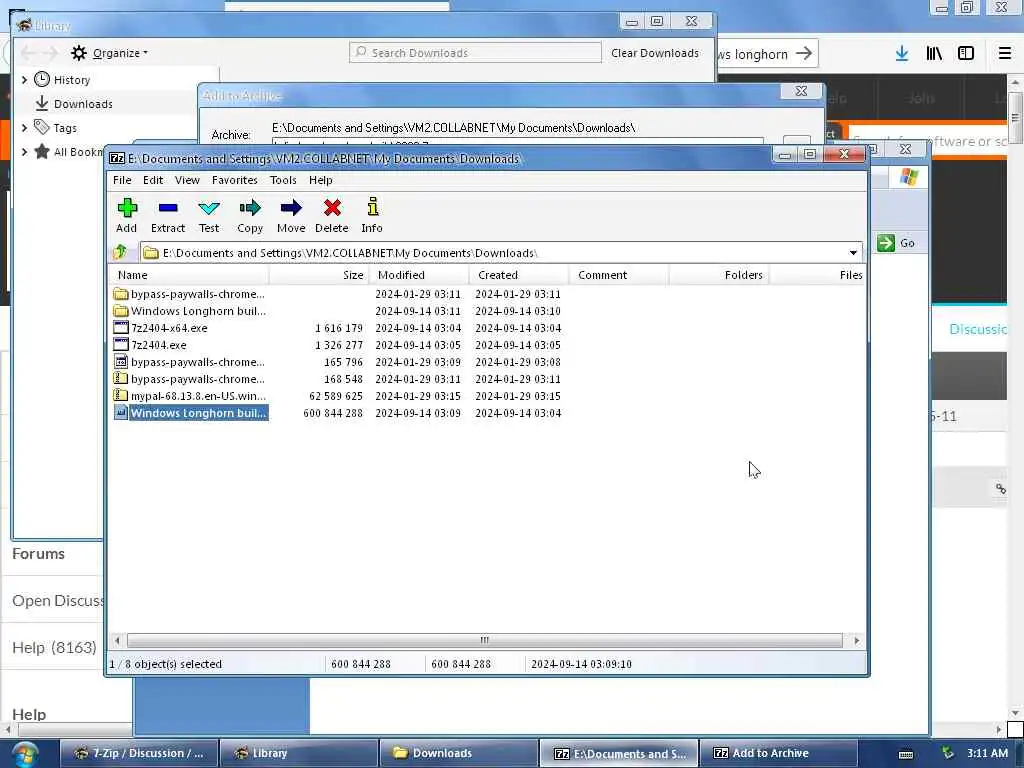The height and width of the screenshot is (768, 1024).
Task: Click the Windows Start button
Action: tap(24, 754)
